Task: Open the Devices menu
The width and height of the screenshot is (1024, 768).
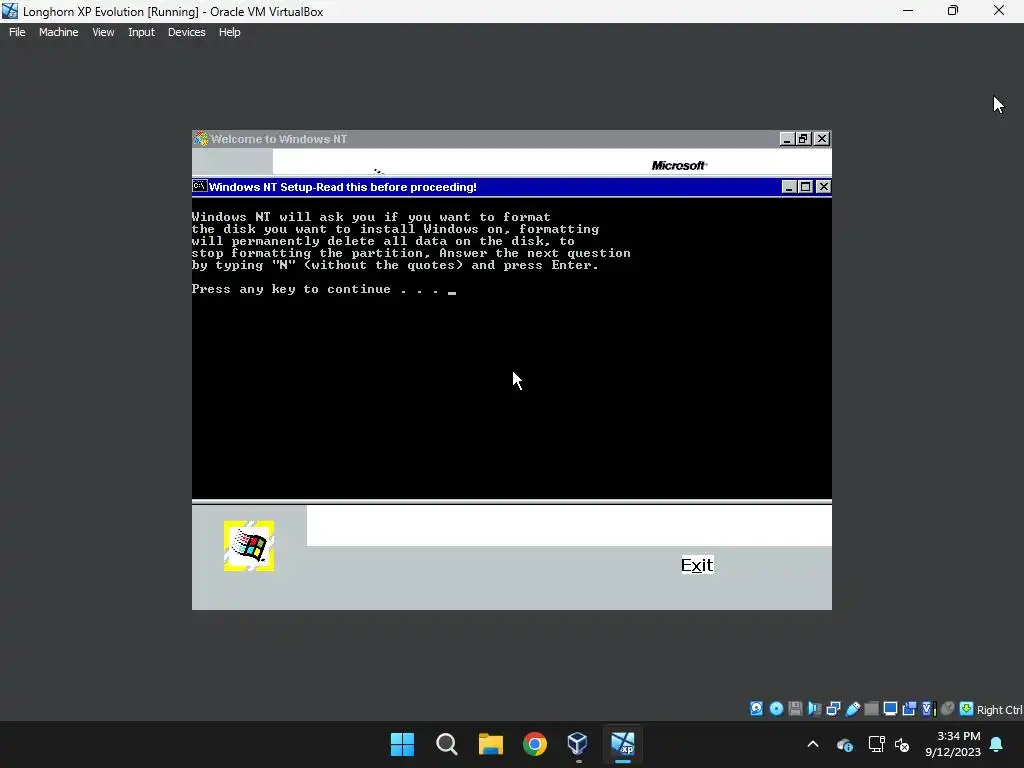Action: (186, 32)
